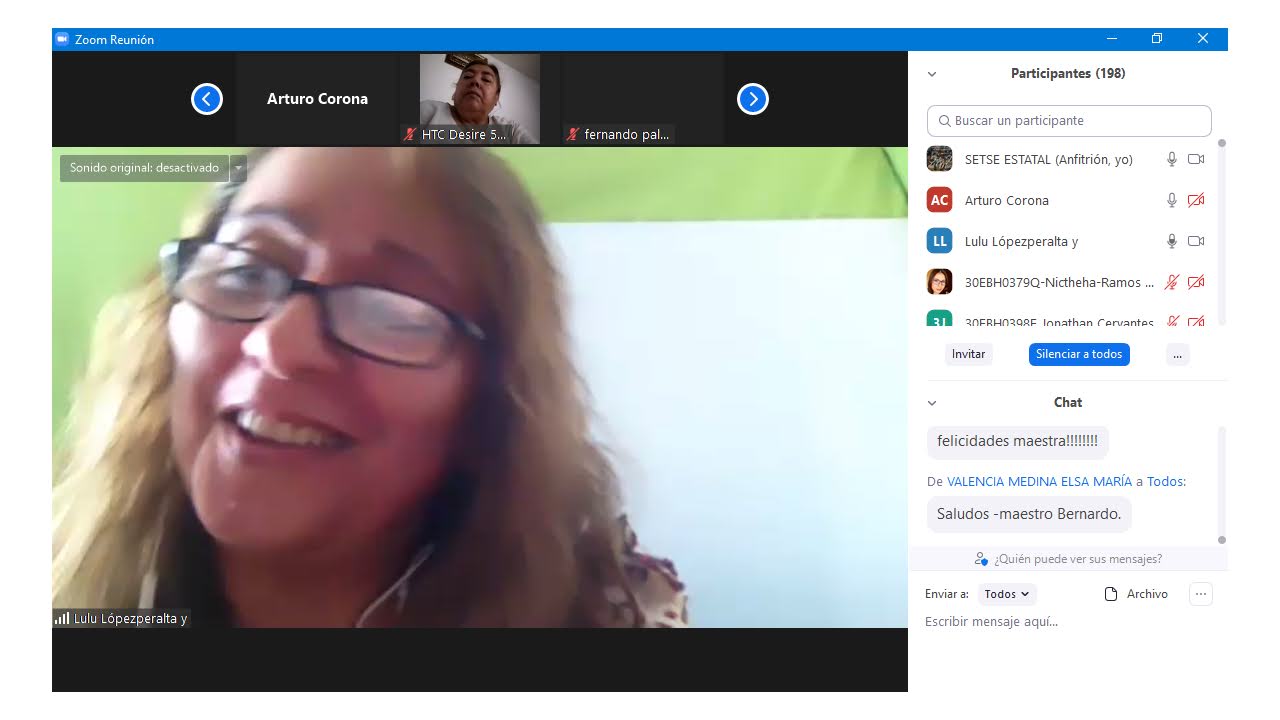Open more participant options ellipsis button
Screen dimensions: 1280x720
click(x=1178, y=354)
